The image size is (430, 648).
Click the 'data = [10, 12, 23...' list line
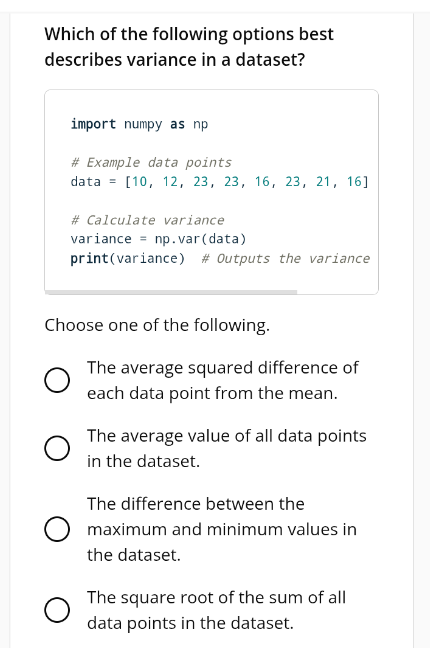click(219, 181)
